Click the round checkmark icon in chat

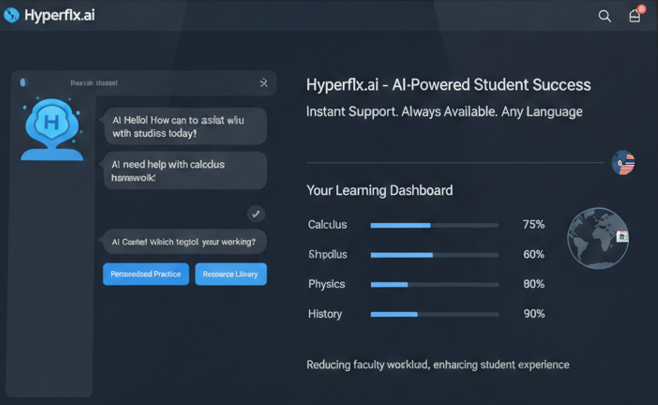coord(256,214)
